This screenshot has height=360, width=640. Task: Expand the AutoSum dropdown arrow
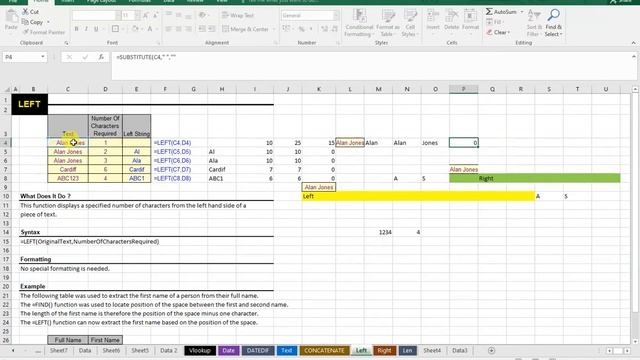tap(522, 12)
